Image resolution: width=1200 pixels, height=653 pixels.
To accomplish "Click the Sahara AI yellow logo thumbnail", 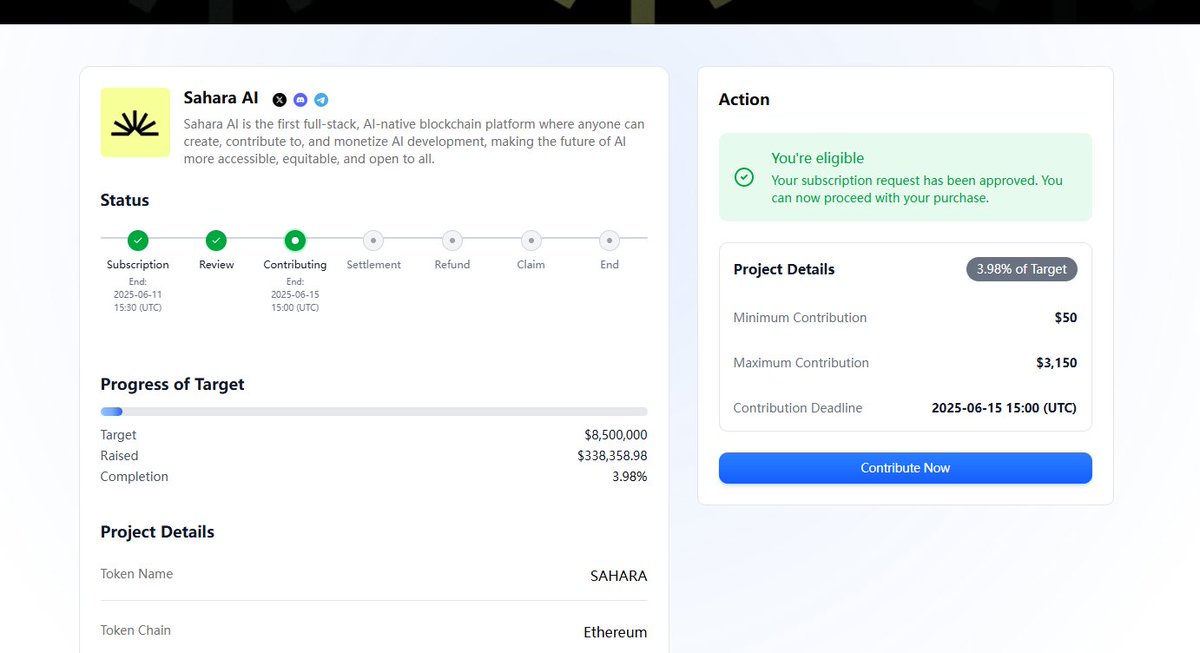I will point(135,122).
